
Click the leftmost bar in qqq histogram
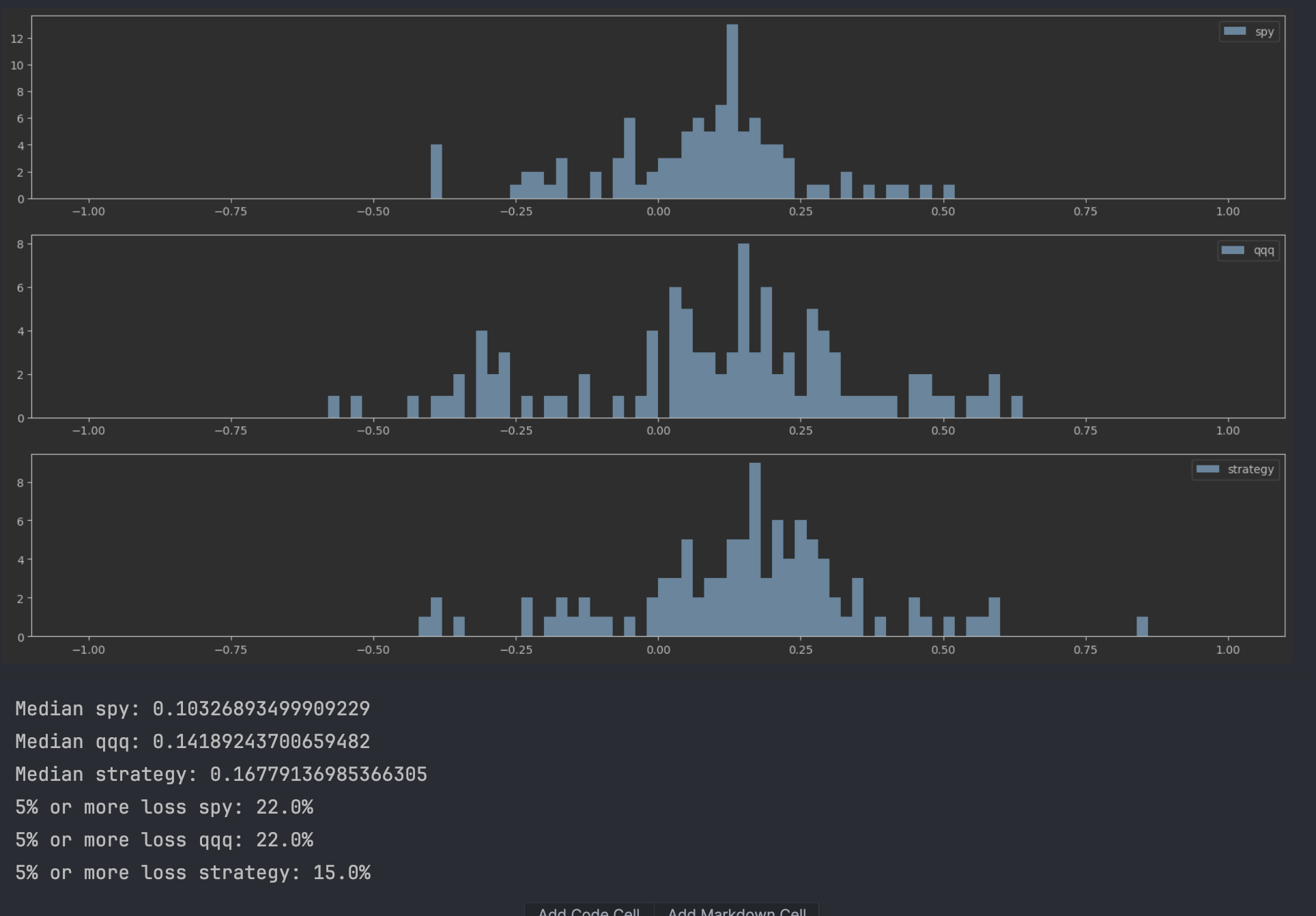[x=334, y=407]
